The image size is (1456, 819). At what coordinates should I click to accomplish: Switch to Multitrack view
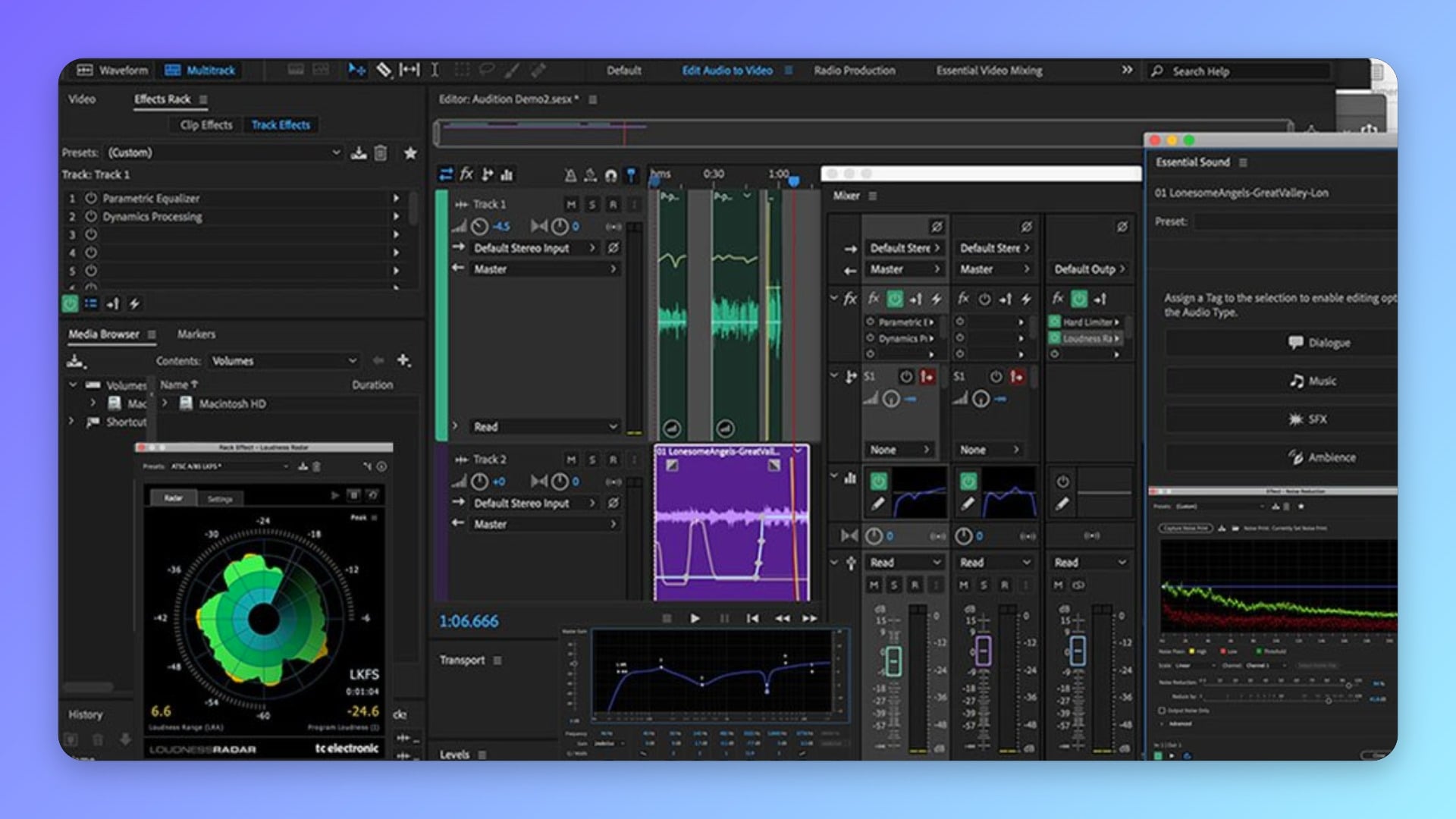tap(200, 71)
